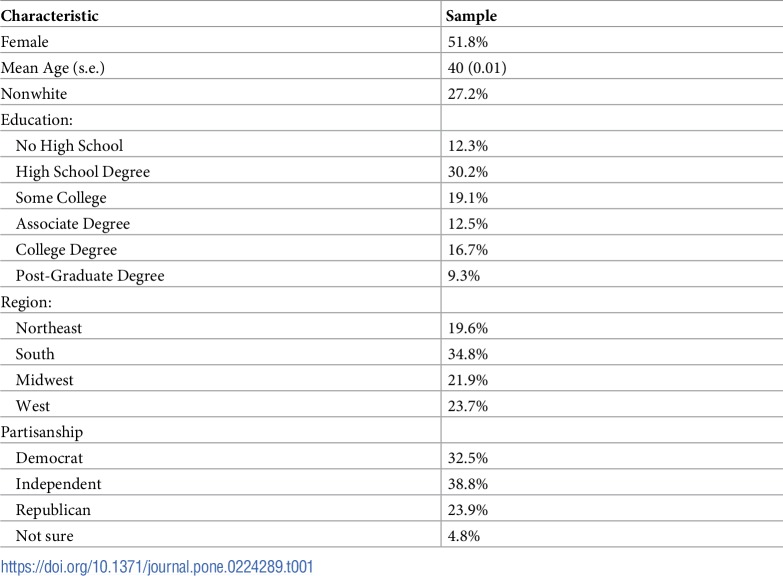783x576 pixels.
Task: Click the 40 (0.01) cell
Action: coord(477,67)
